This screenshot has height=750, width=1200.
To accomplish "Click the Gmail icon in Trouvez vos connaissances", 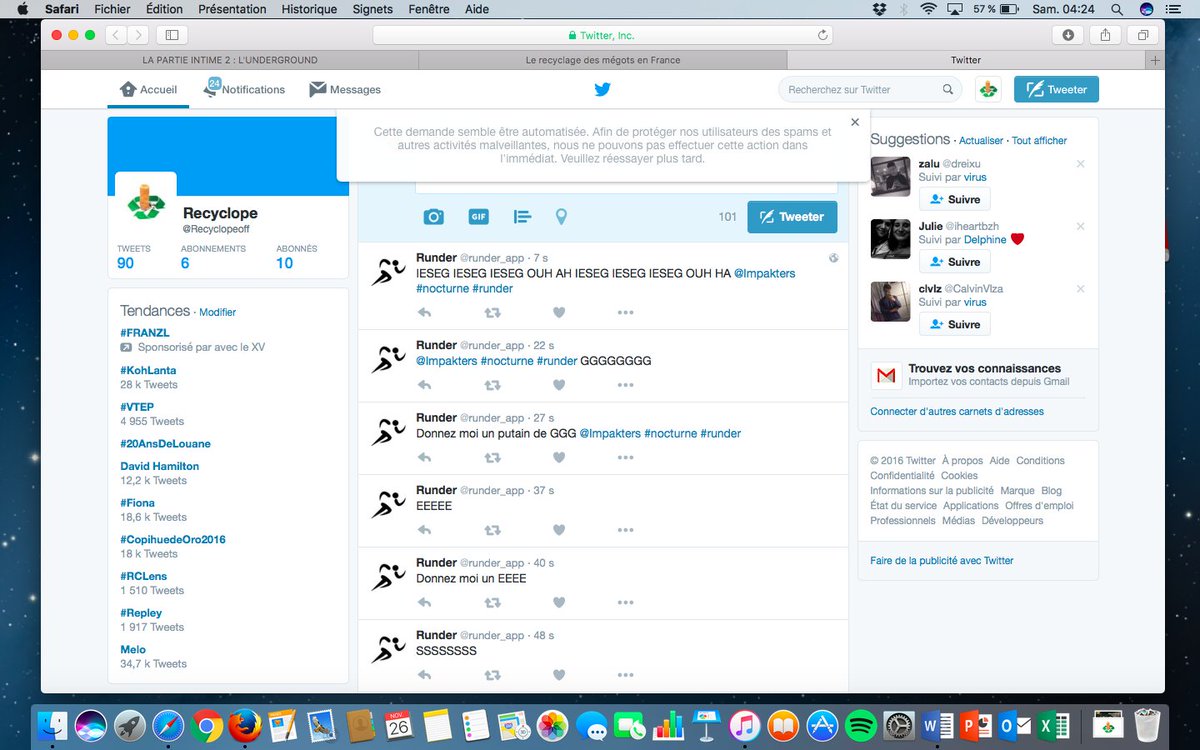I will click(886, 375).
